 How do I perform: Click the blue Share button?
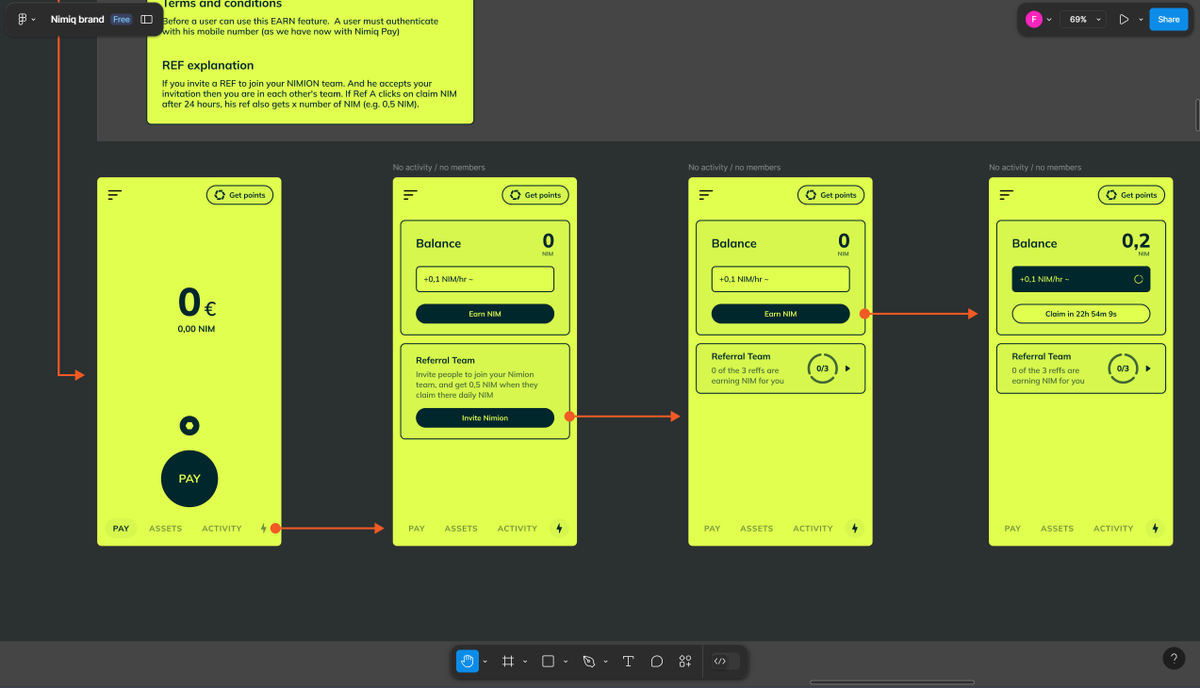[1169, 19]
